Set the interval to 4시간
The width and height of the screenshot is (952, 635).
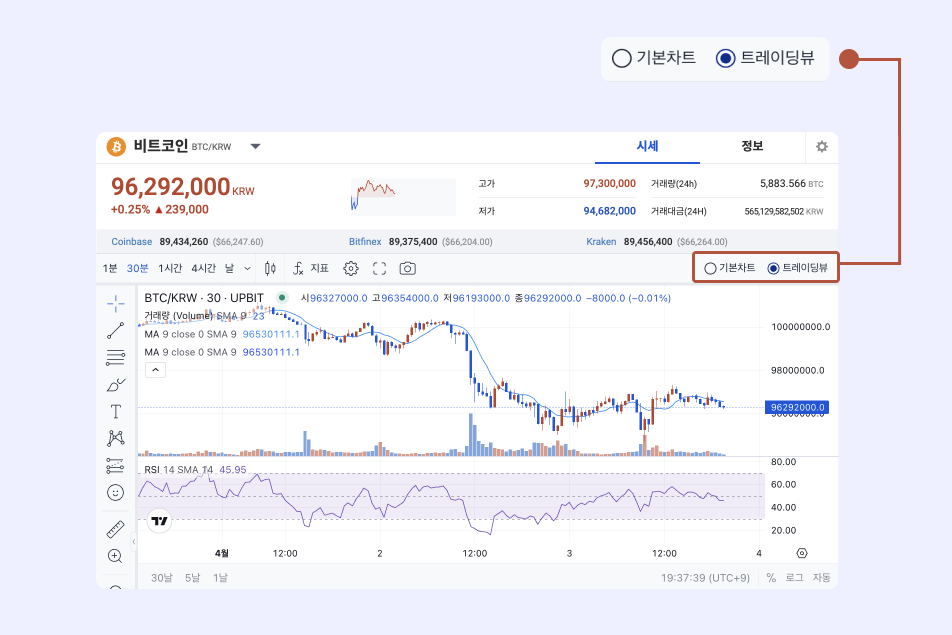coord(203,268)
